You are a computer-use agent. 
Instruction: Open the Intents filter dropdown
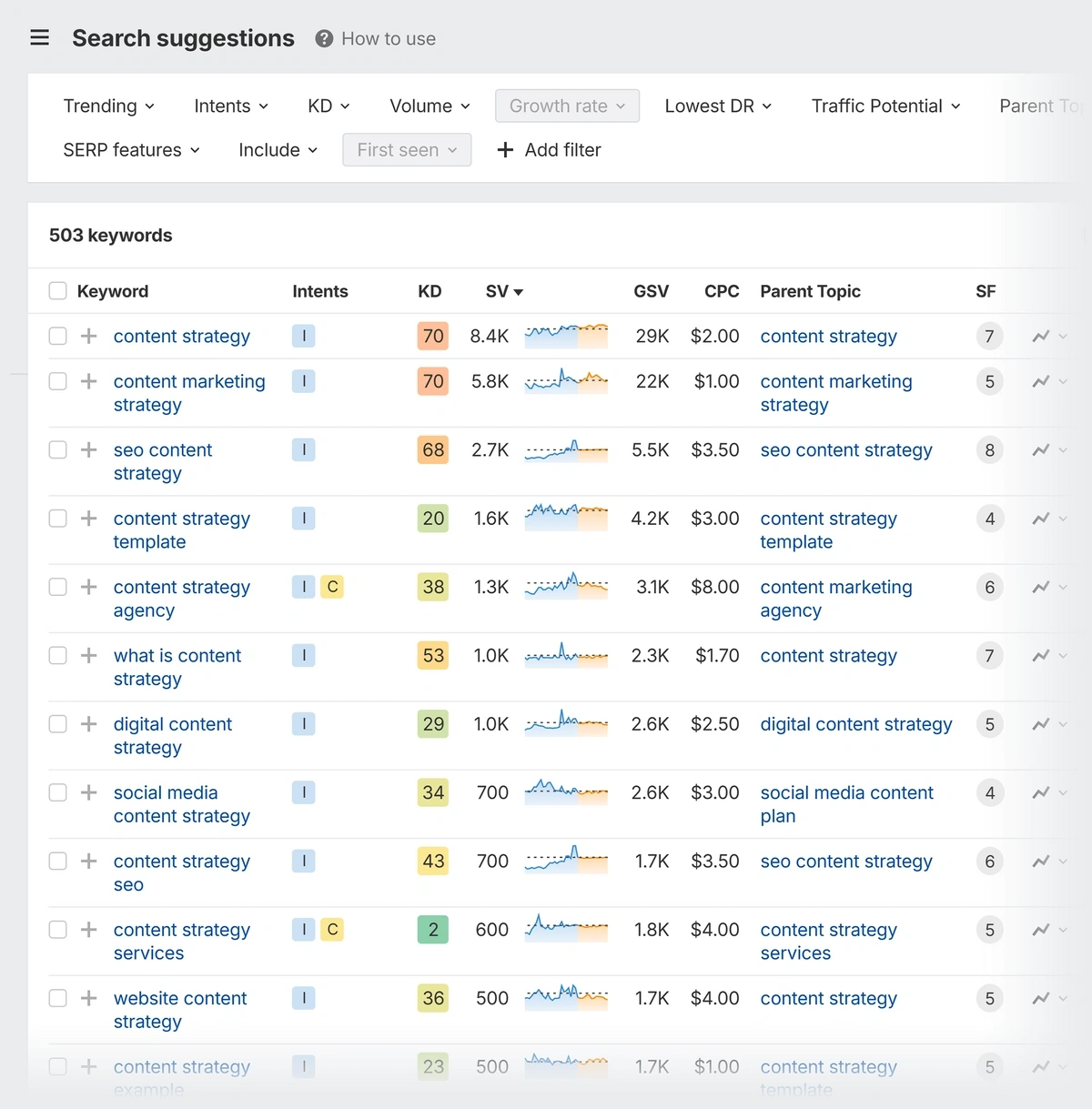[x=231, y=106]
